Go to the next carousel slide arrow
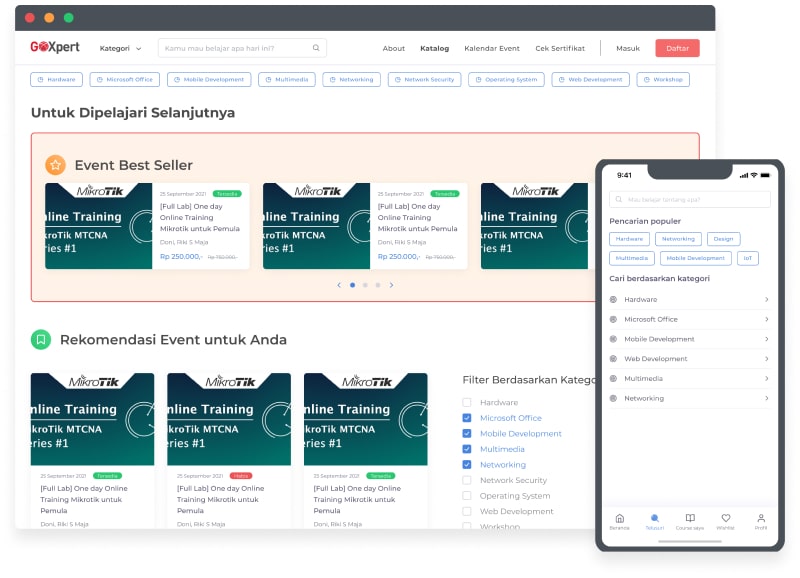 [391, 285]
